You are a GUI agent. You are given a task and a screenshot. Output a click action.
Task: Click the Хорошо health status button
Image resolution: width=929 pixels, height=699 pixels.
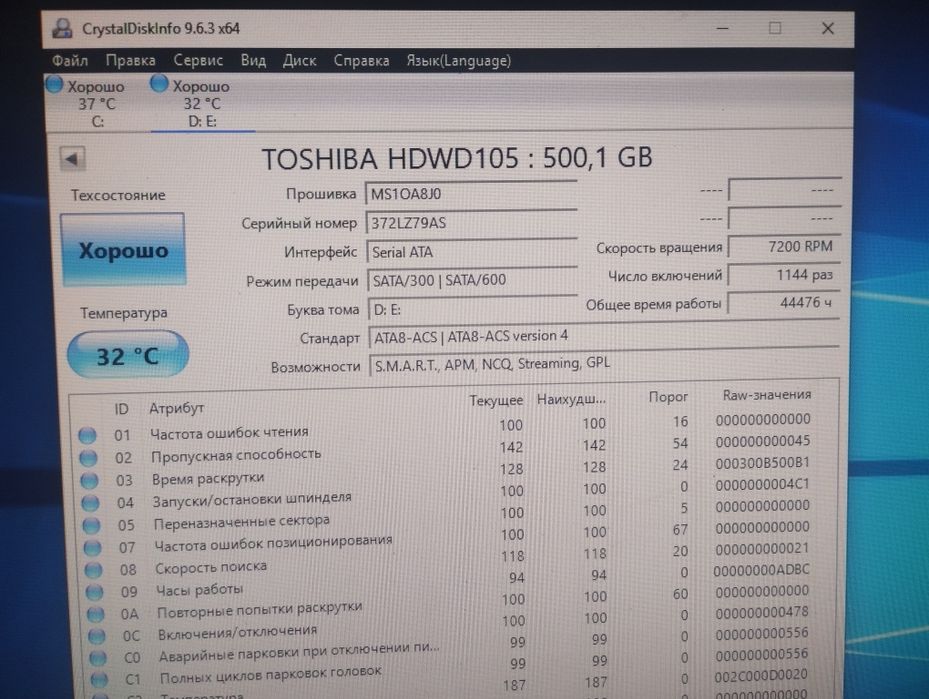point(123,250)
